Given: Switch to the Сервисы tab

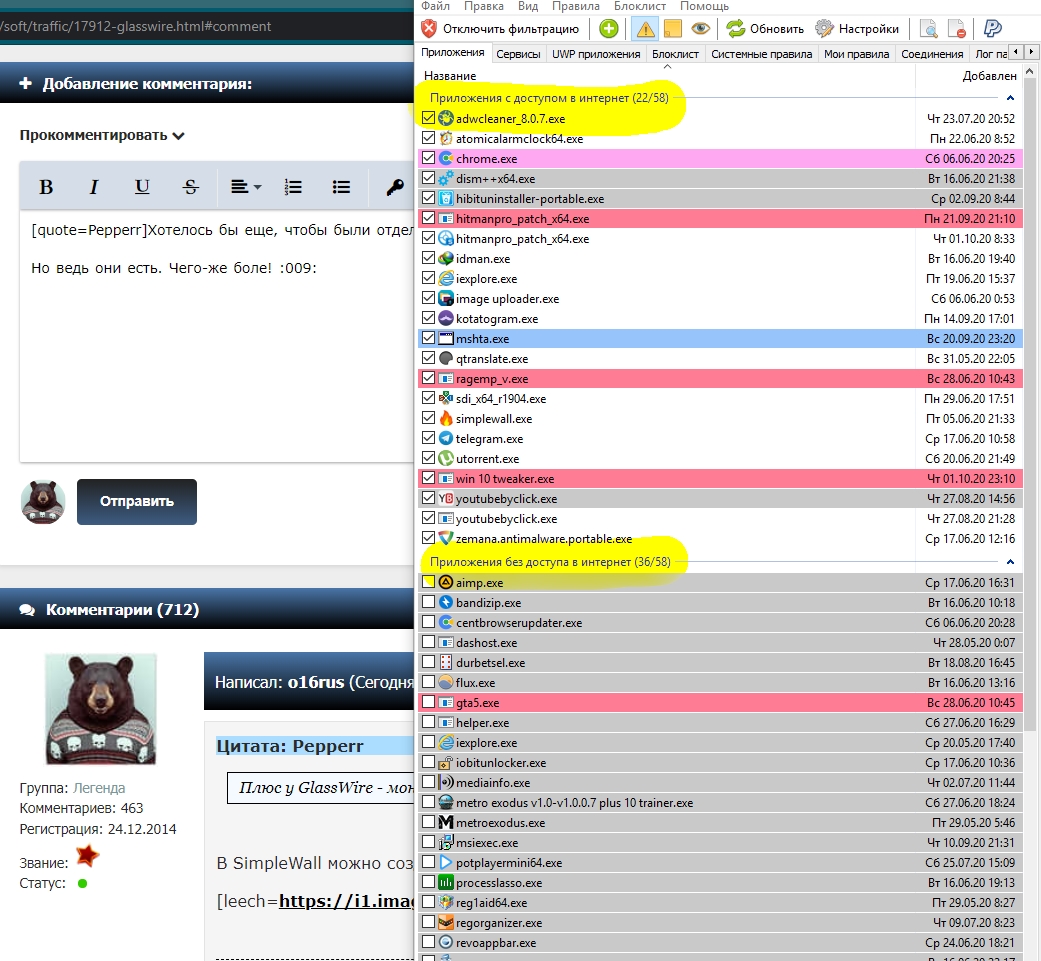Looking at the screenshot, I should click(x=518, y=54).
